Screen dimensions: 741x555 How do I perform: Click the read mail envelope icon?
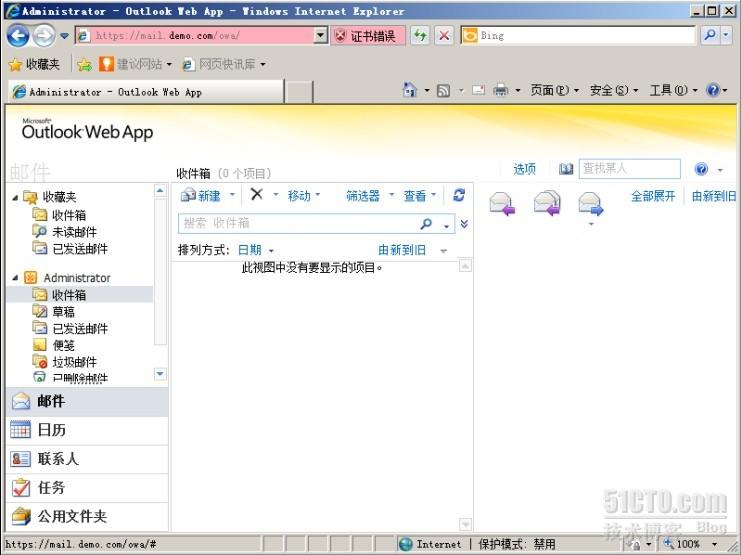(x=478, y=90)
